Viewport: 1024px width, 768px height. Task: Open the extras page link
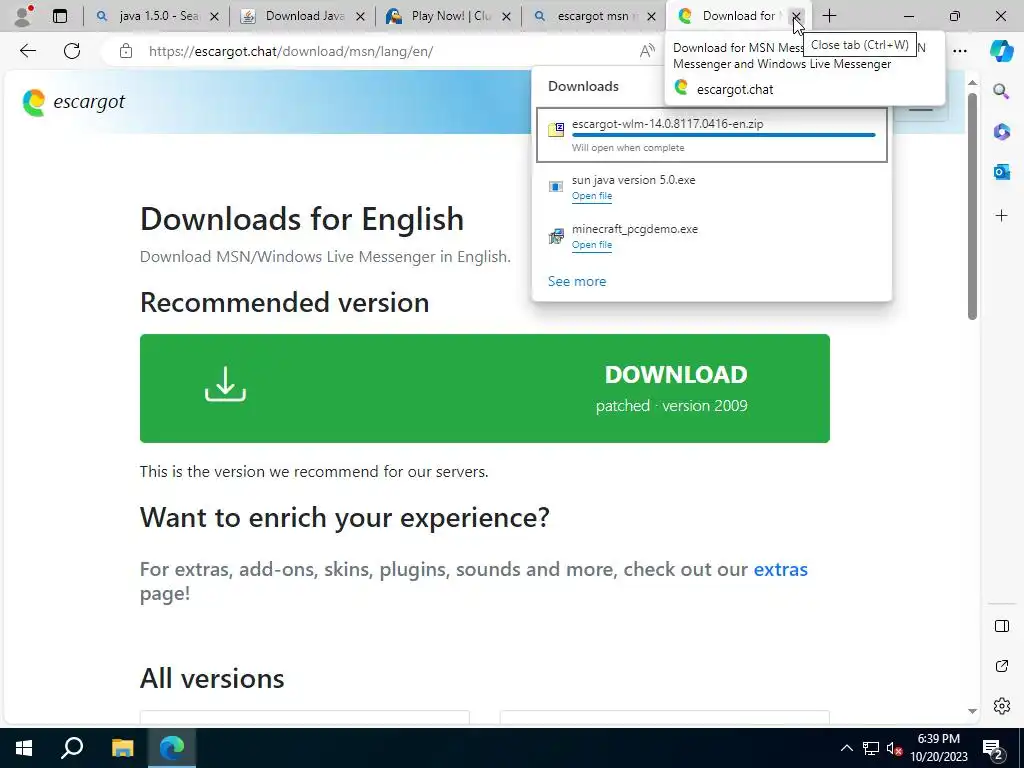tap(780, 569)
